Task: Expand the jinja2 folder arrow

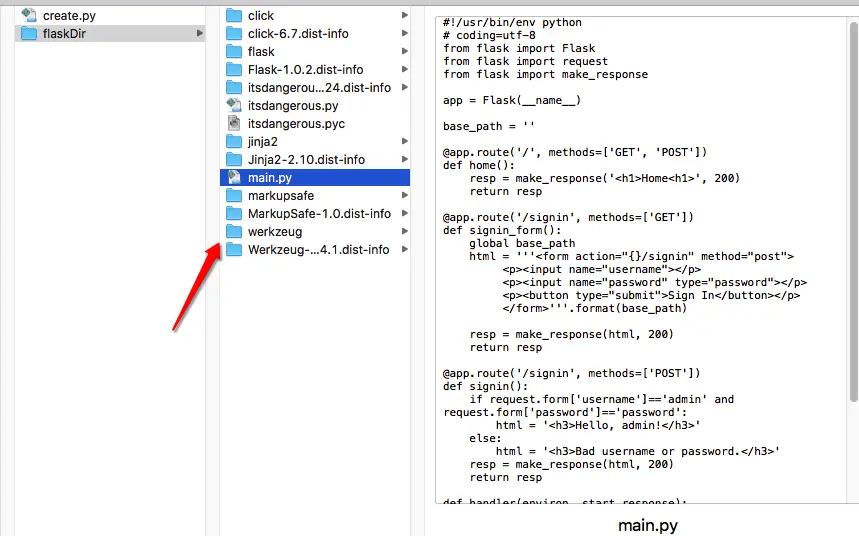Action: (404, 141)
